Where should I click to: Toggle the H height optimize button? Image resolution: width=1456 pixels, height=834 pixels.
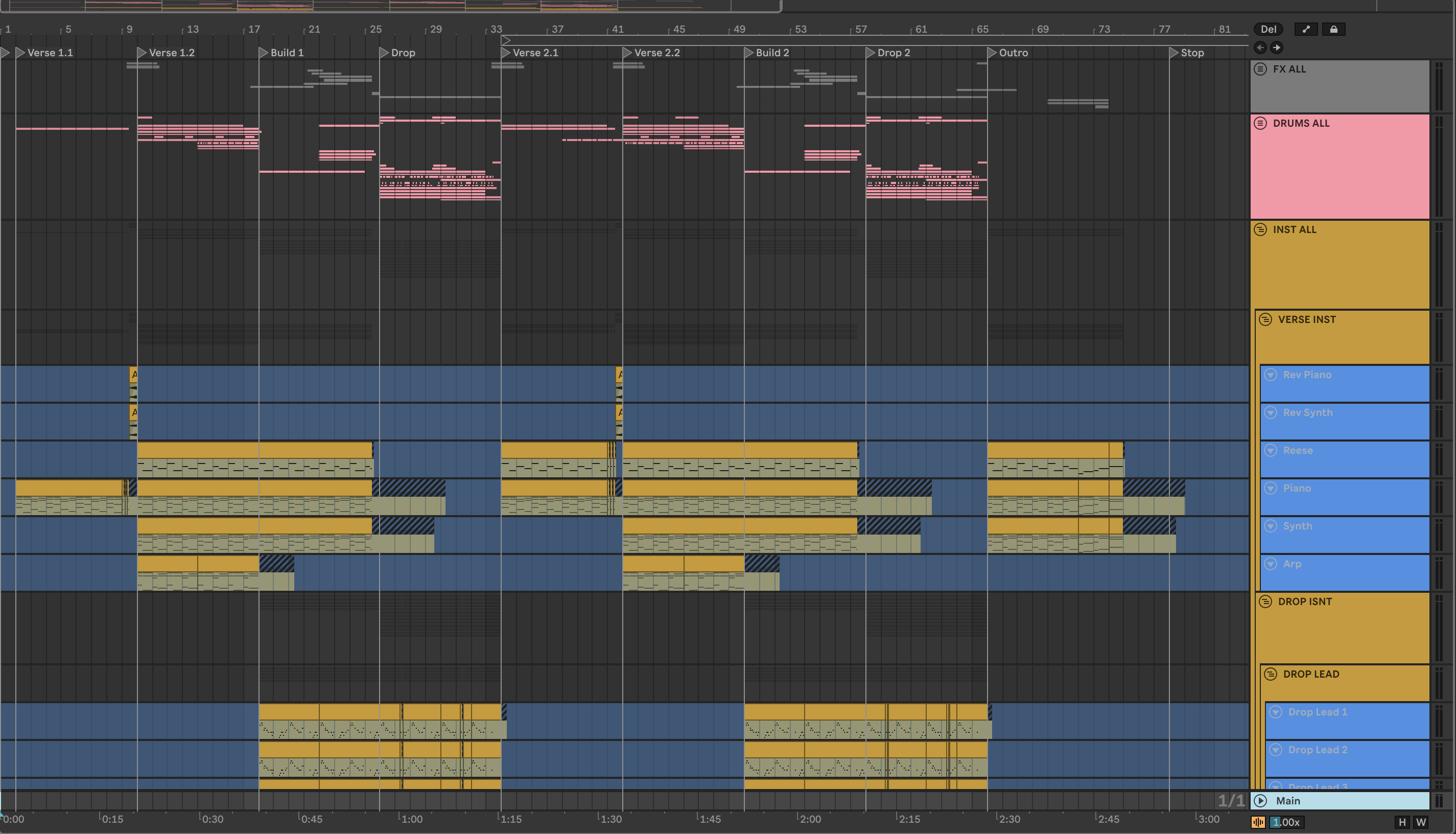tap(1402, 823)
